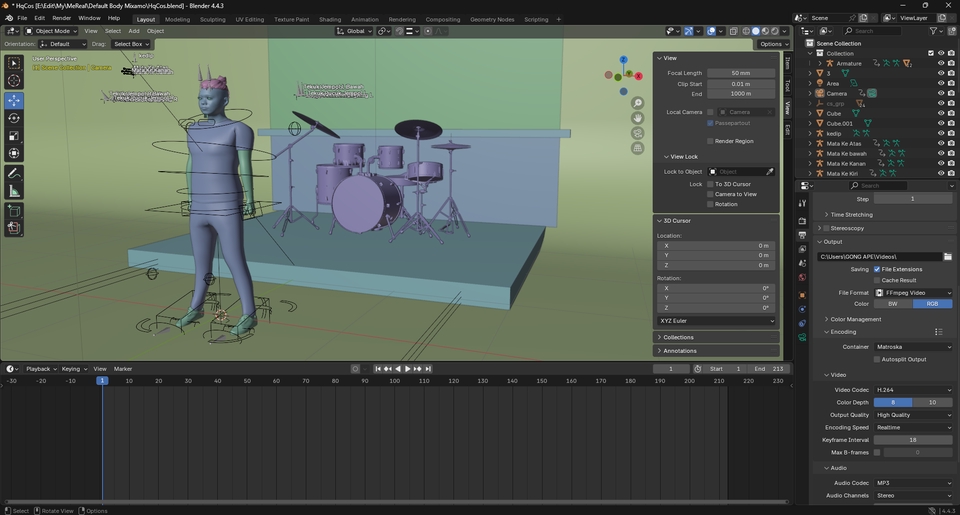Toggle camera view gizmo in viewport

pos(637,133)
